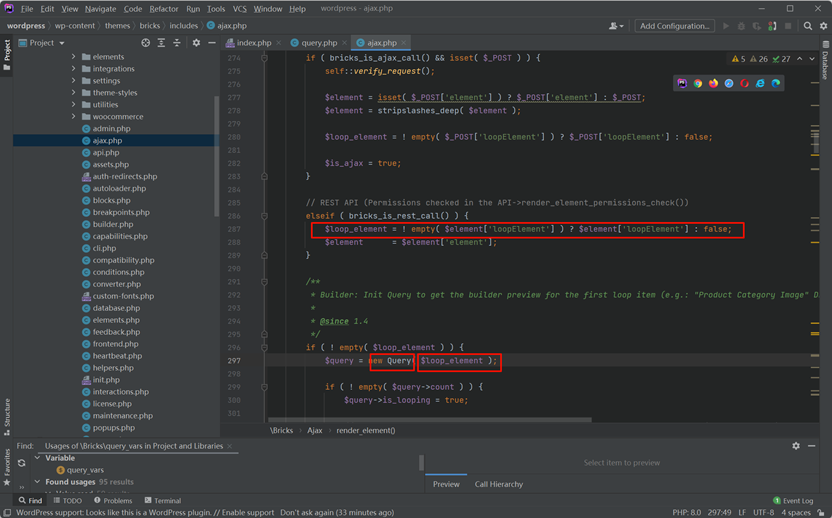The width and height of the screenshot is (832, 518).
Task: Collapse the Found usages node
Action: point(37,481)
